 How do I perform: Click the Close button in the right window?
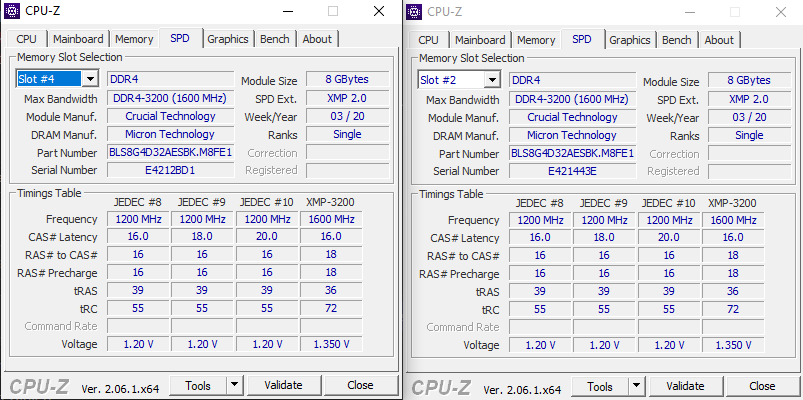click(x=763, y=386)
